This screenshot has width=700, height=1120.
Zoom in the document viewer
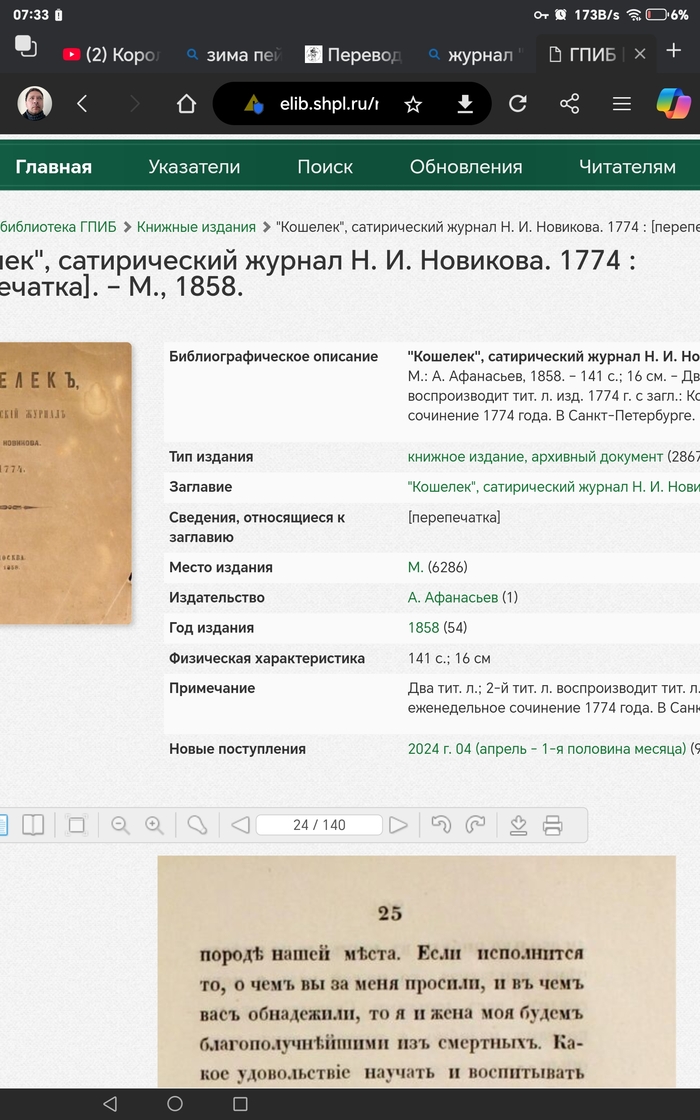[x=154, y=825]
